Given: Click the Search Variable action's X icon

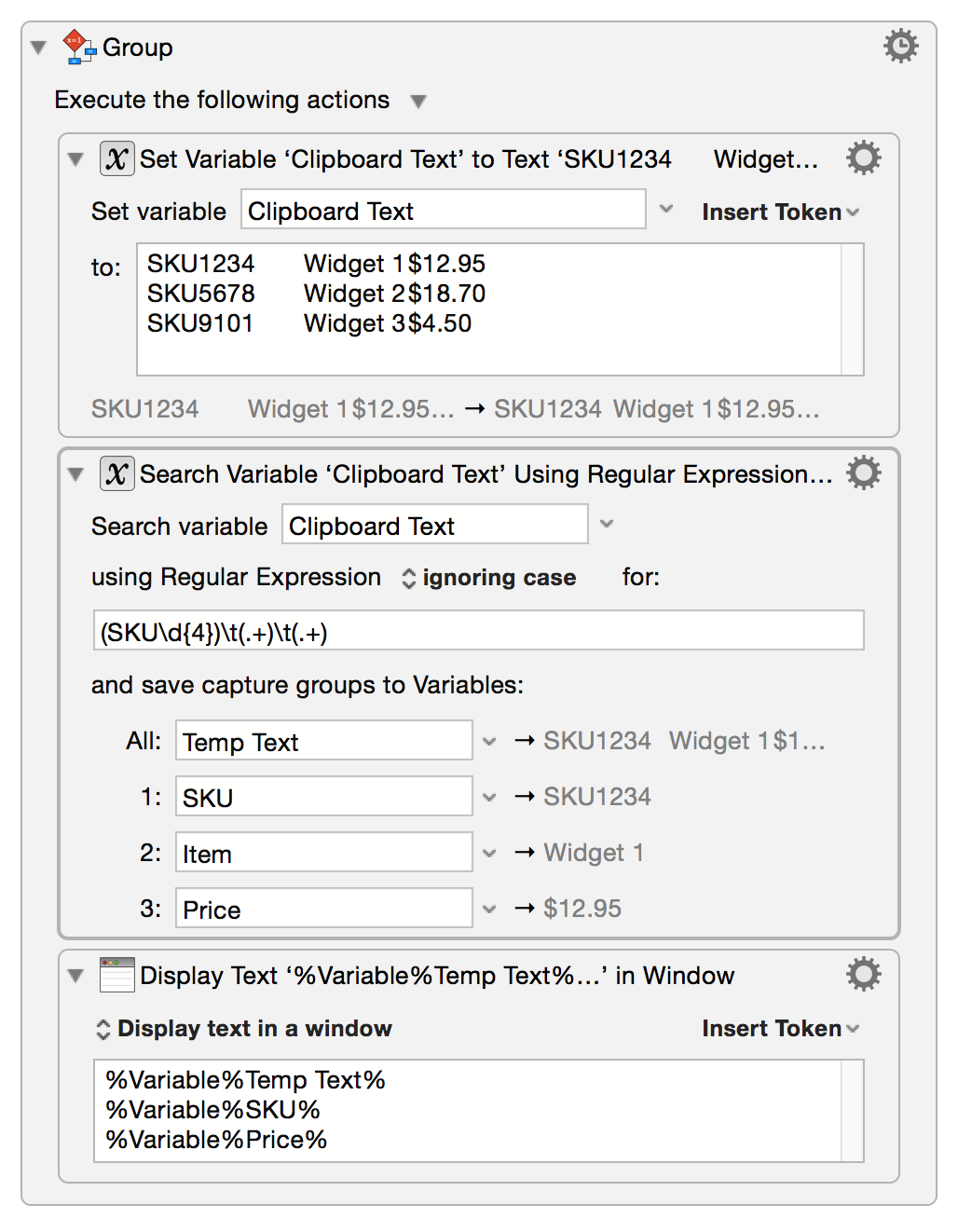Looking at the screenshot, I should [x=116, y=473].
